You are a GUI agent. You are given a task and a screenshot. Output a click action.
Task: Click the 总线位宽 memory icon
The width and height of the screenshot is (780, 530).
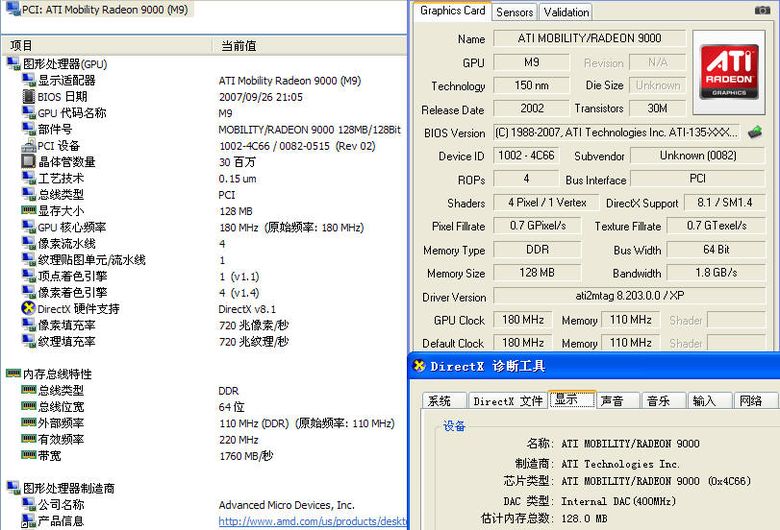point(28,406)
